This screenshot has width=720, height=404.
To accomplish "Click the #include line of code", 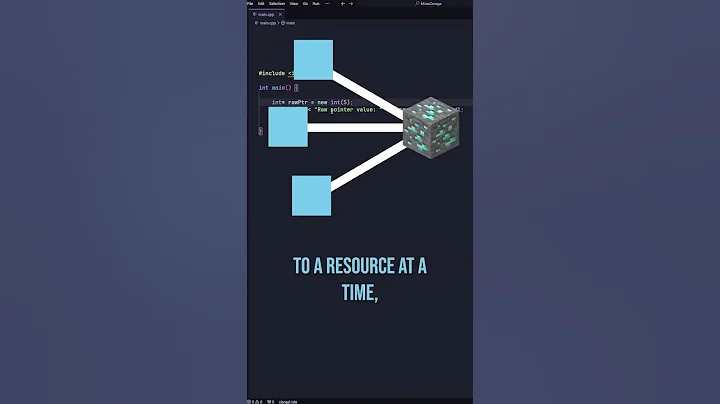I will tap(276, 73).
